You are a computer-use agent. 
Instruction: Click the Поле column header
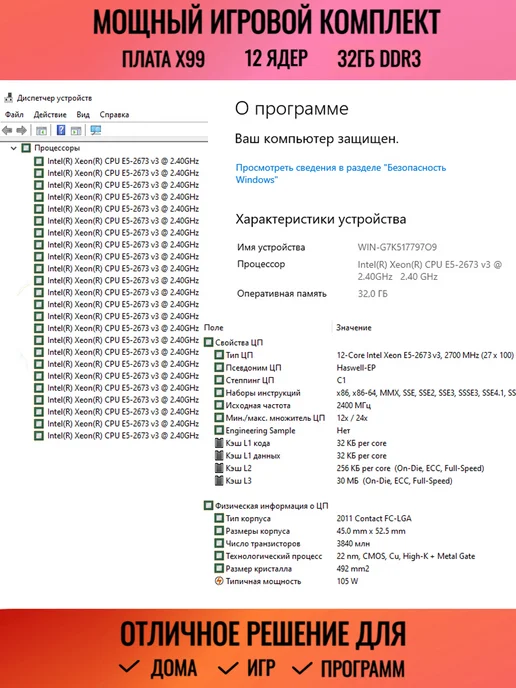pyautogui.click(x=214, y=327)
